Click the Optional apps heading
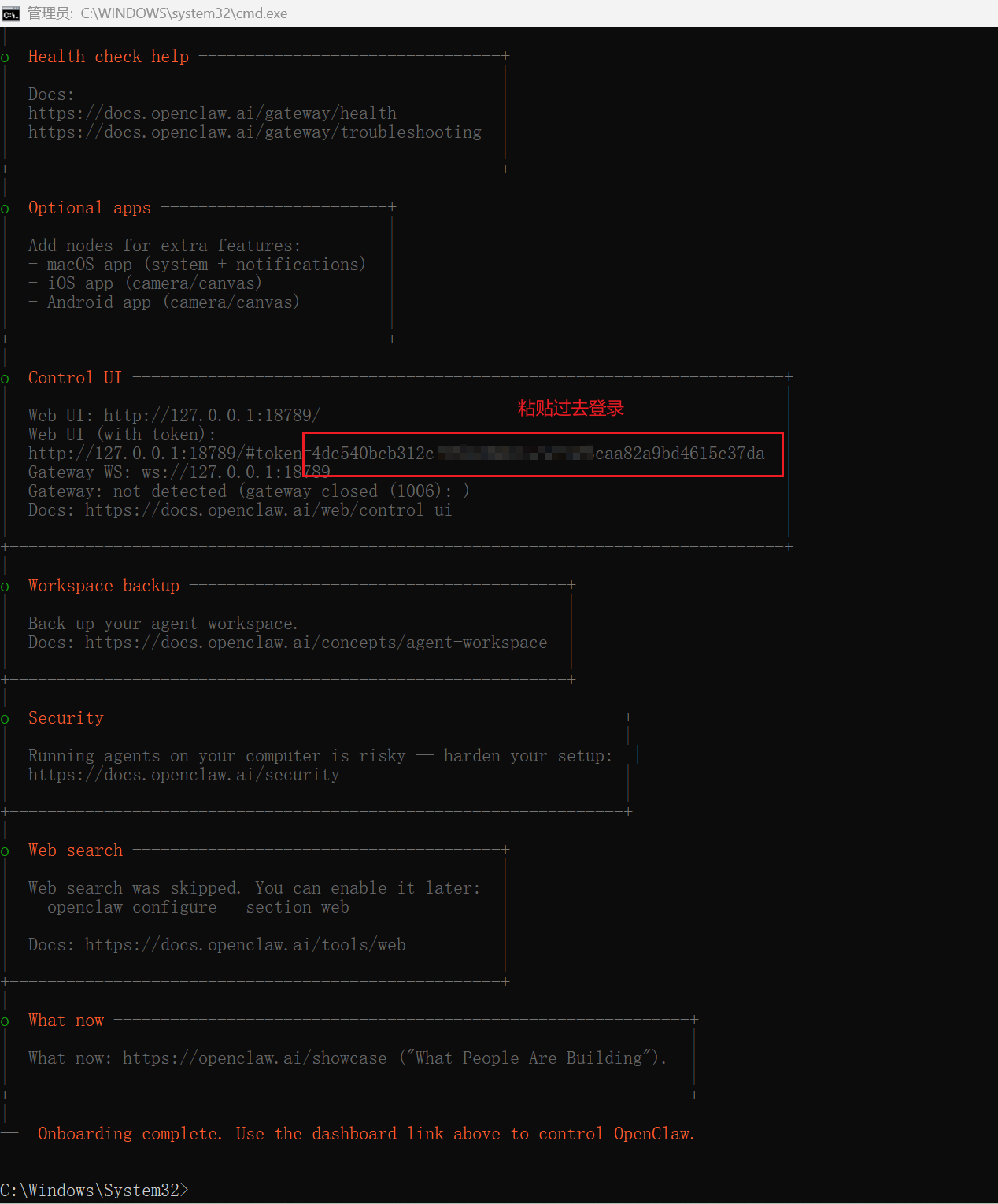 (90, 208)
